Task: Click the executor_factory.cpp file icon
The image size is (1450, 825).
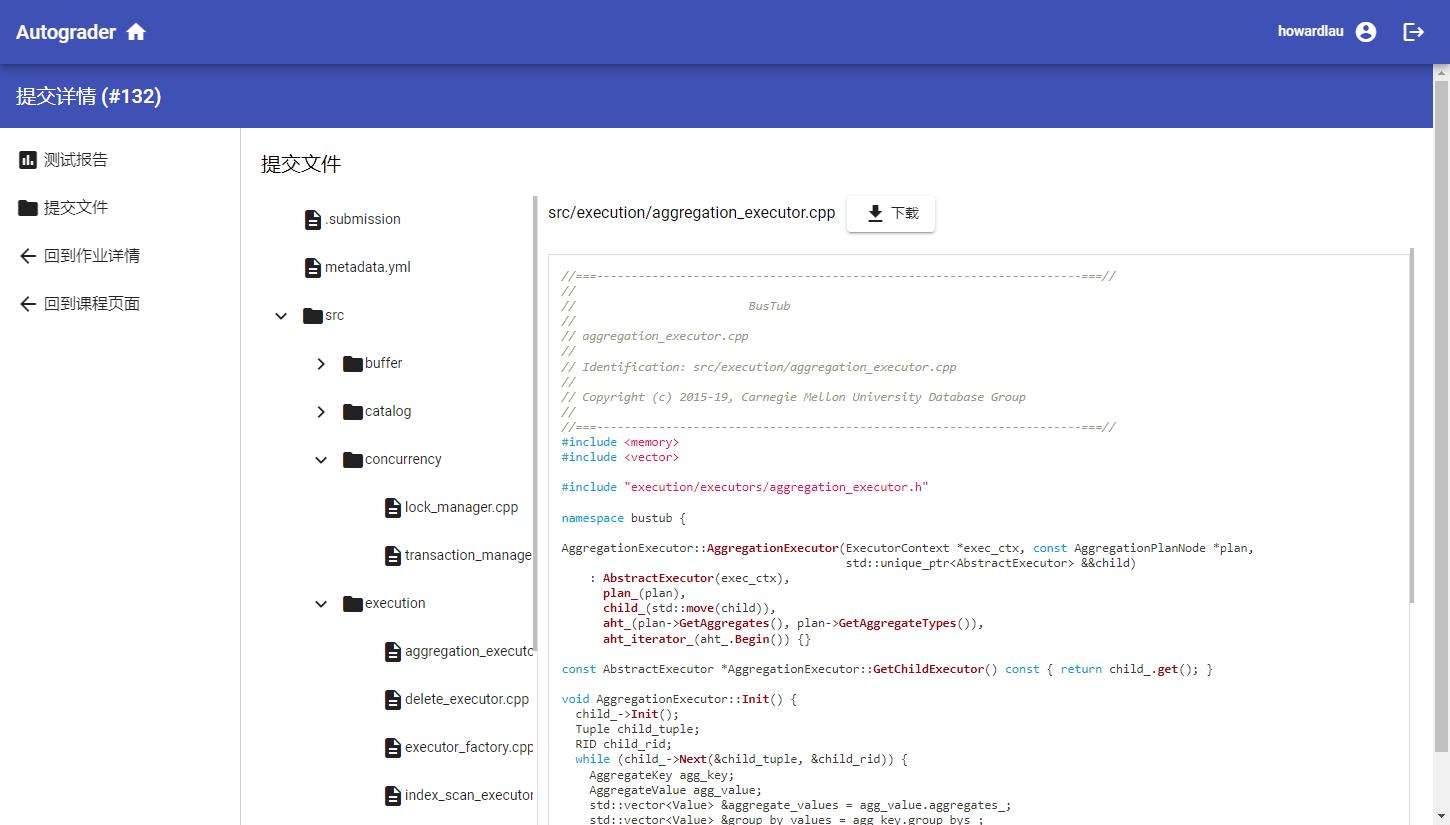Action: tap(393, 748)
